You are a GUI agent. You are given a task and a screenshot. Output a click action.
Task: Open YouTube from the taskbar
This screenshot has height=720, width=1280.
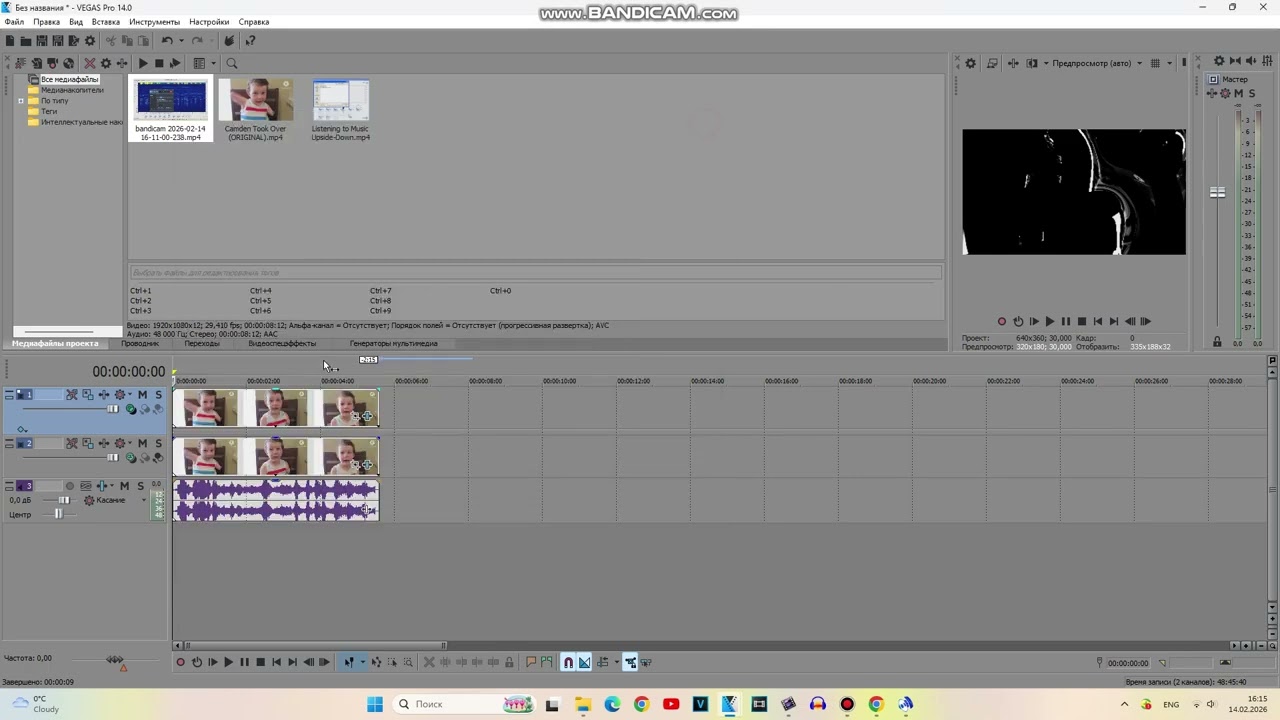point(671,704)
